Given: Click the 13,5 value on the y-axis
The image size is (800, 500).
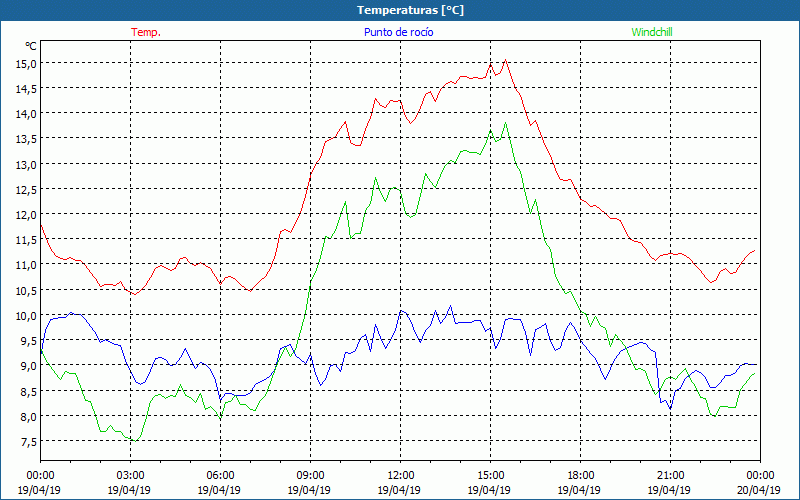Looking at the screenshot, I should click(x=27, y=139).
